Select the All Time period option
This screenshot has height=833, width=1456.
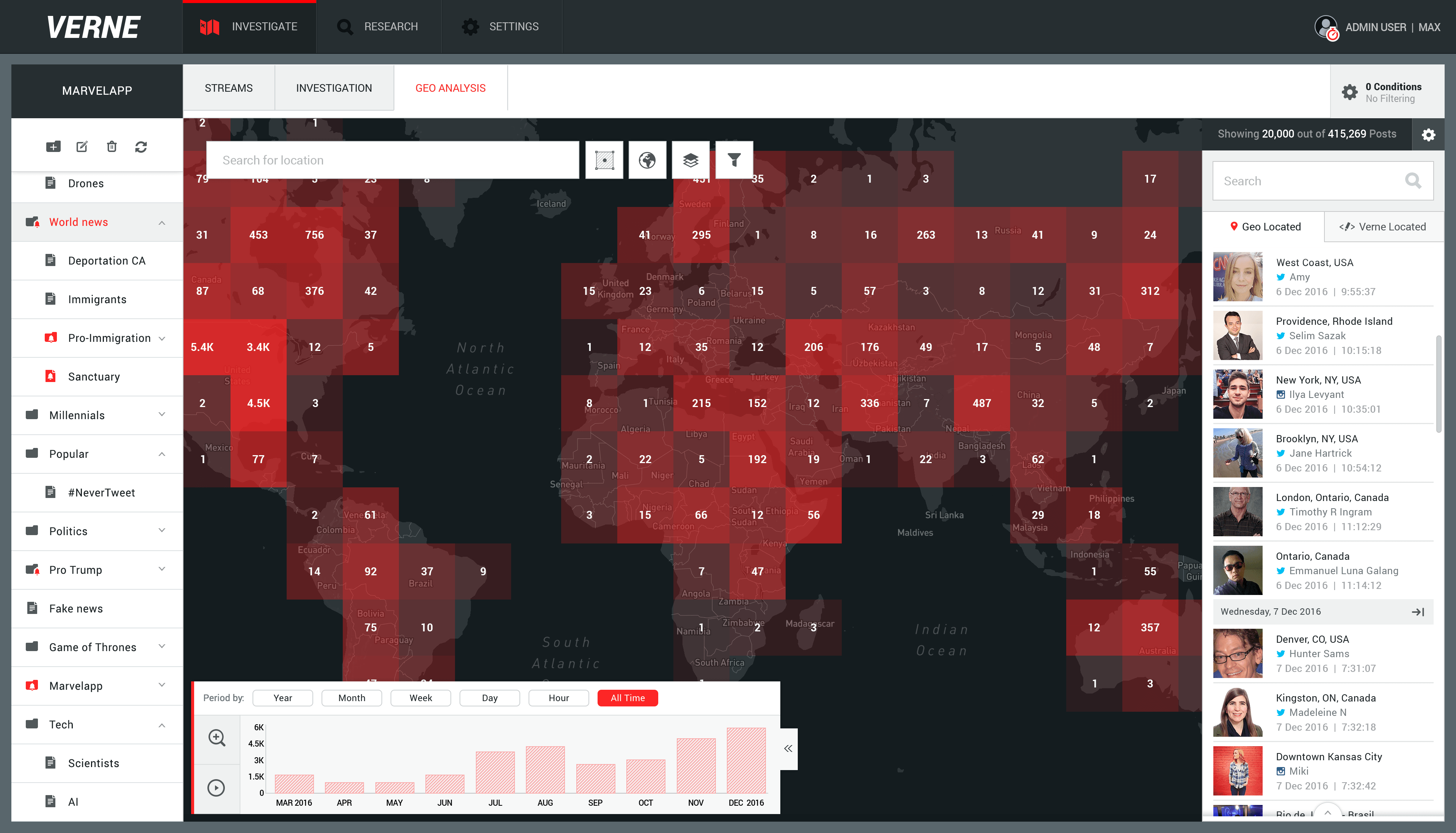click(627, 698)
